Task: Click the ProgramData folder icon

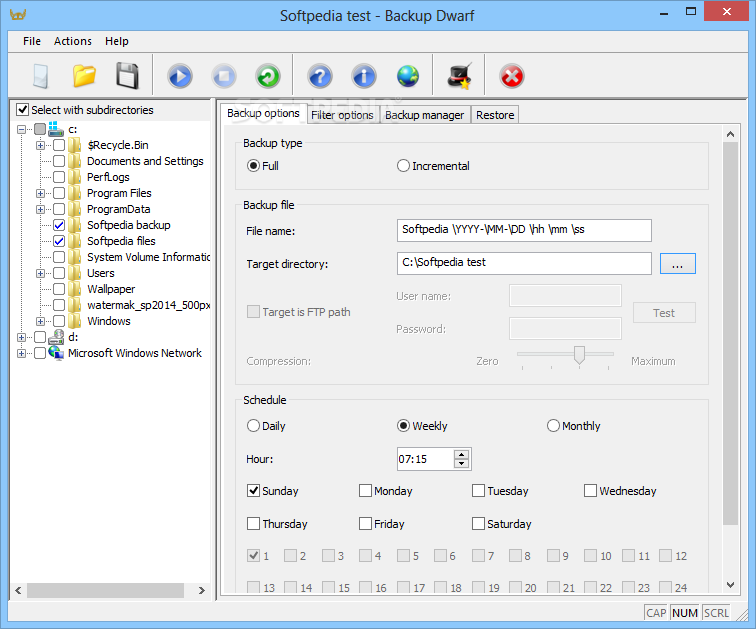Action: tap(75, 209)
